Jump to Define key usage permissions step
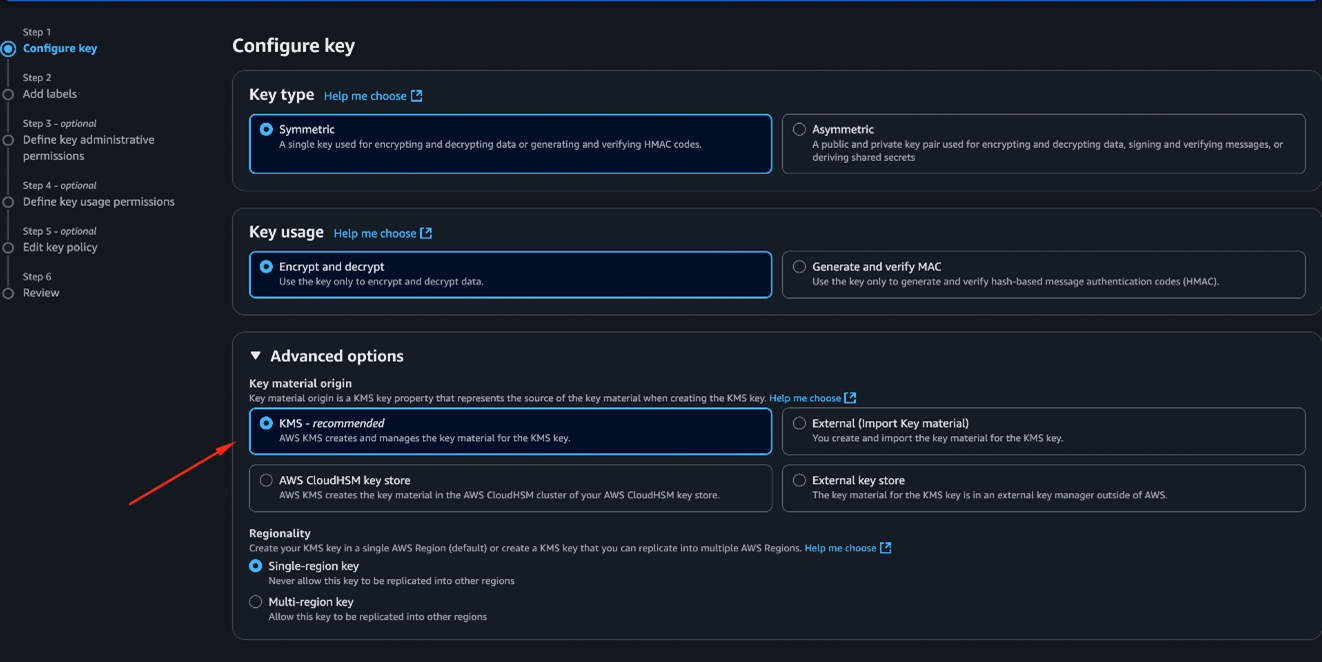This screenshot has width=1322, height=662. (x=98, y=202)
